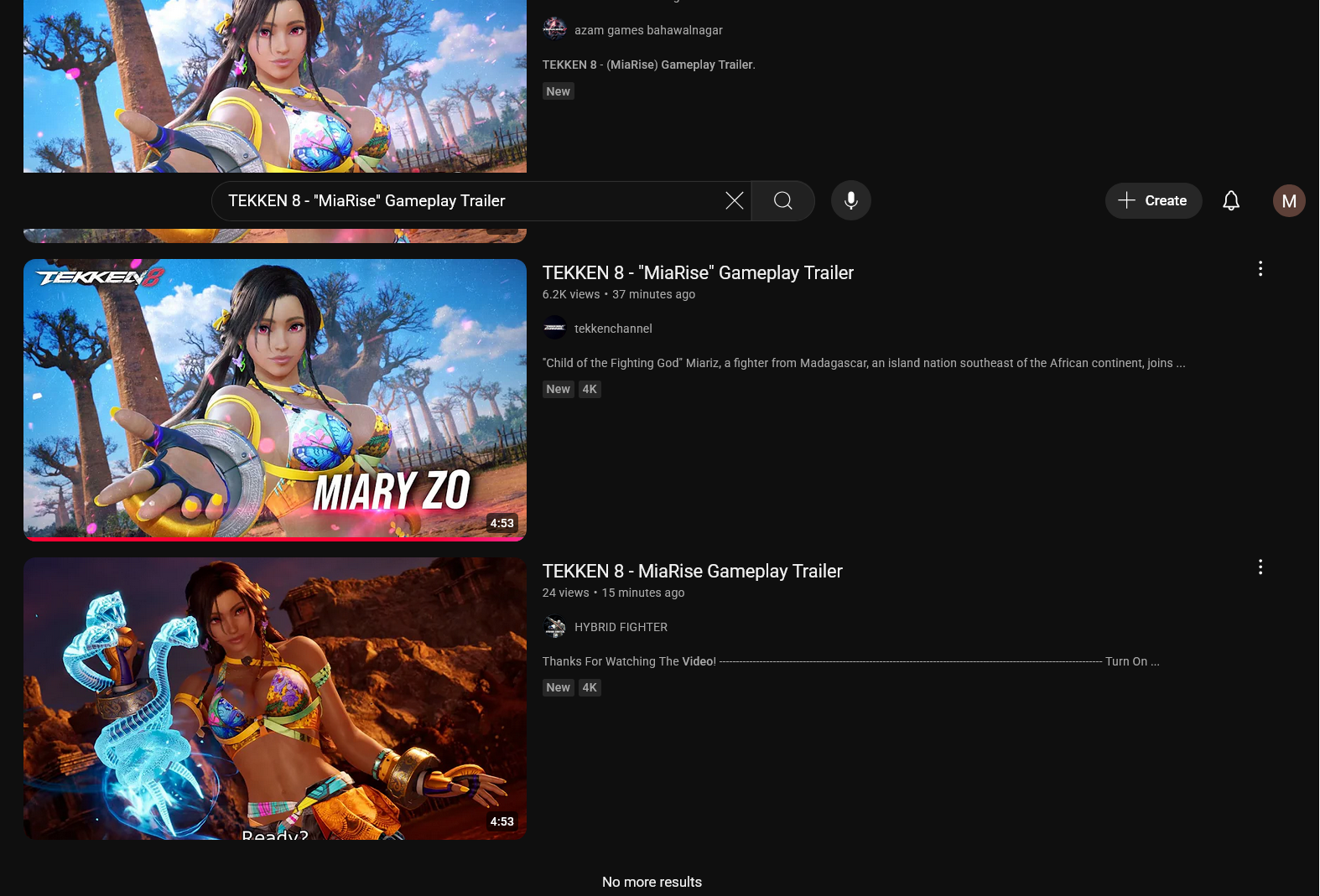Viewport: 1320px width, 896px height.
Task: Click the "6.2K views • 37 minutes ago" text
Action: coord(619,294)
